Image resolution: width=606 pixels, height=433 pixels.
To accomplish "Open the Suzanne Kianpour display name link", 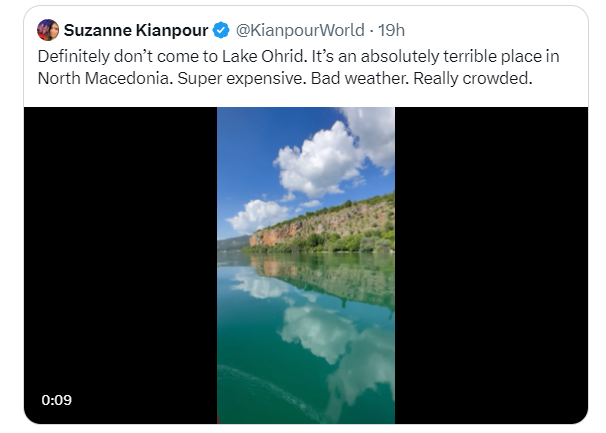I will pyautogui.click(x=136, y=30).
